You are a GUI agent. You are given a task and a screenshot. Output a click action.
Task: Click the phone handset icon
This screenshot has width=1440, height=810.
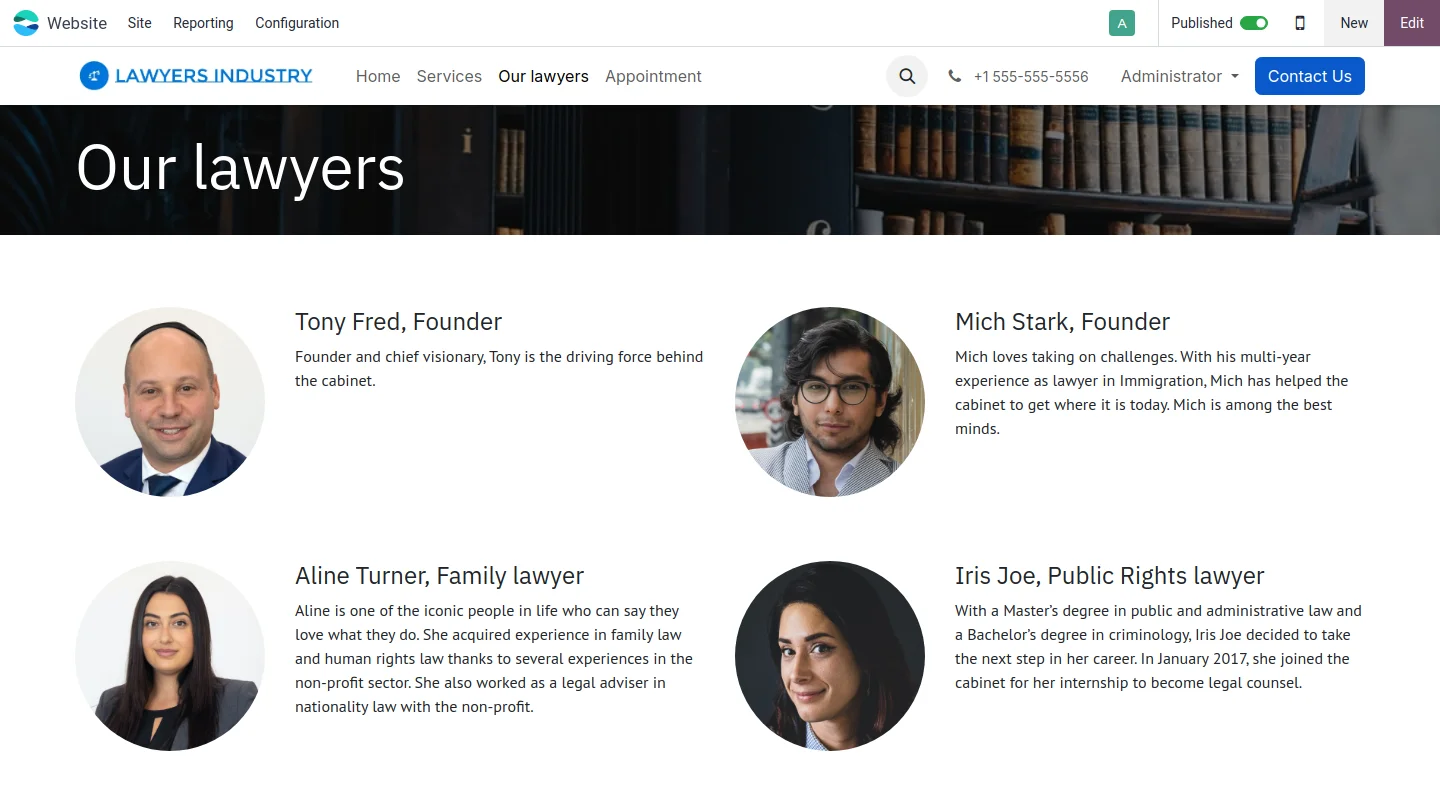[955, 76]
